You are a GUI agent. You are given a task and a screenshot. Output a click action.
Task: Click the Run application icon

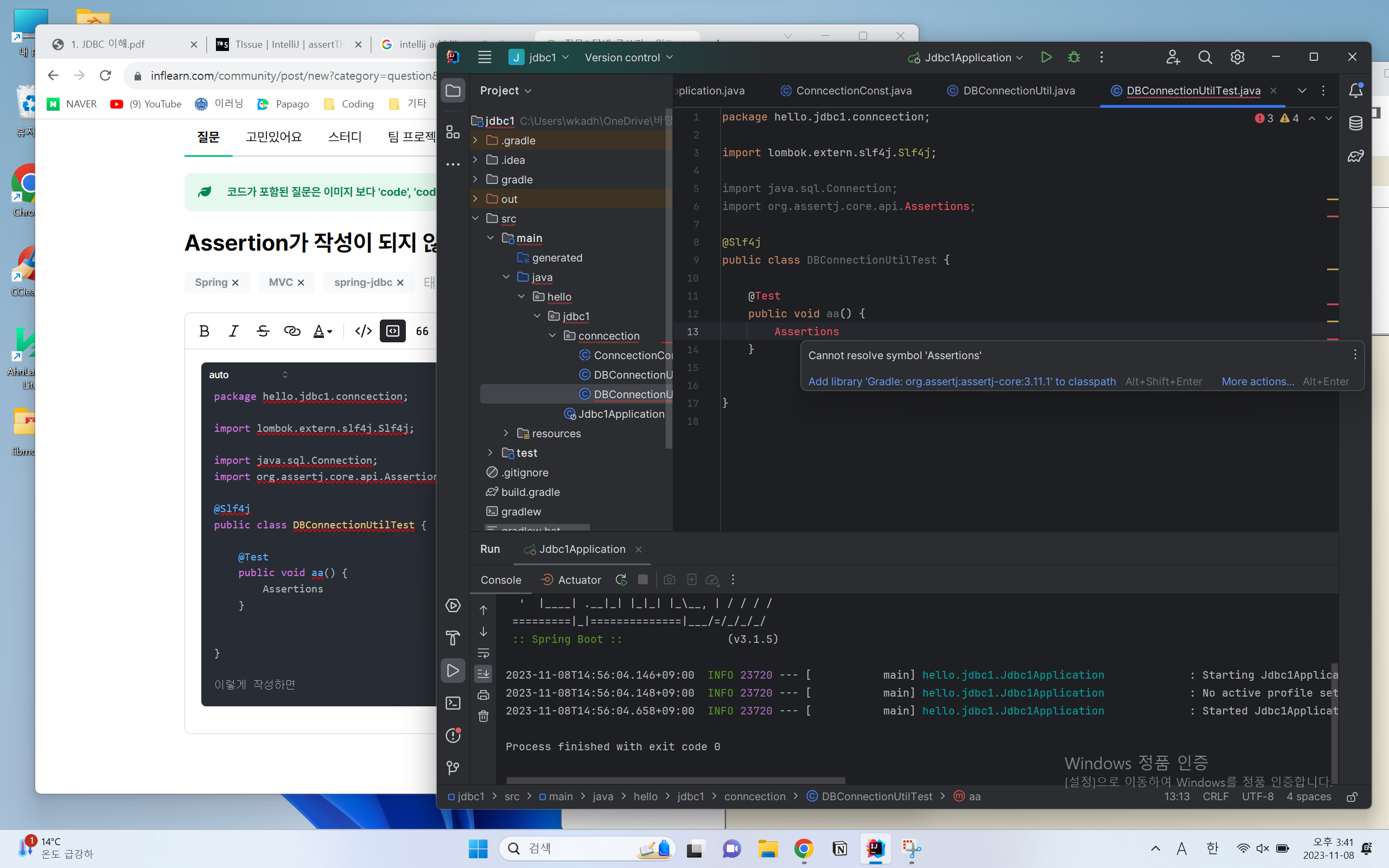(1046, 57)
